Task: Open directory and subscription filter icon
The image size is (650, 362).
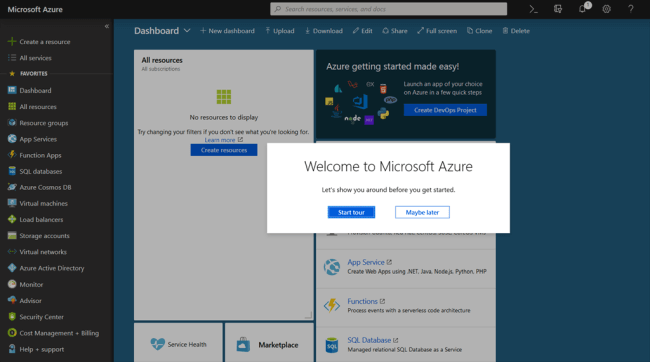Action: click(558, 9)
